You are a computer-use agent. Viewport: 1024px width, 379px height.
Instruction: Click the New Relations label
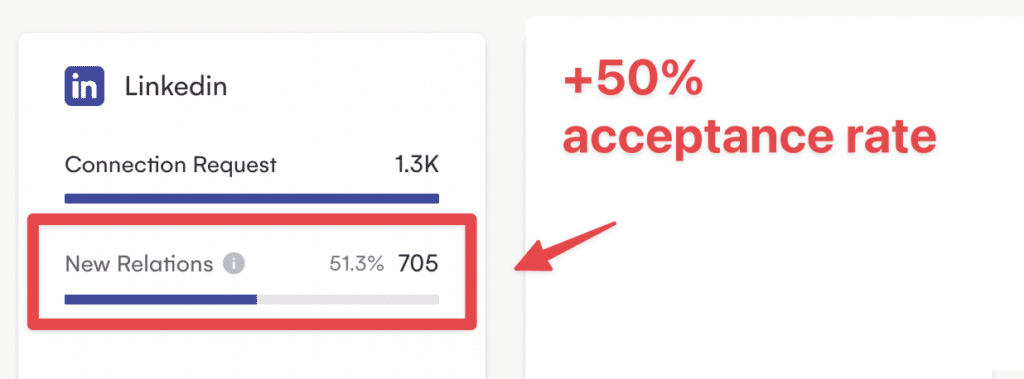pos(139,264)
